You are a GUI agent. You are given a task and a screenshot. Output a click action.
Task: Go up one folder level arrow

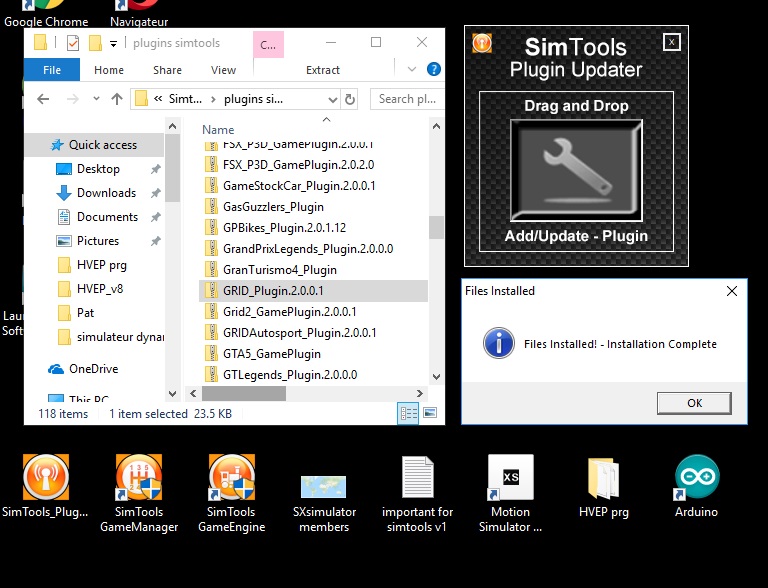point(117,99)
